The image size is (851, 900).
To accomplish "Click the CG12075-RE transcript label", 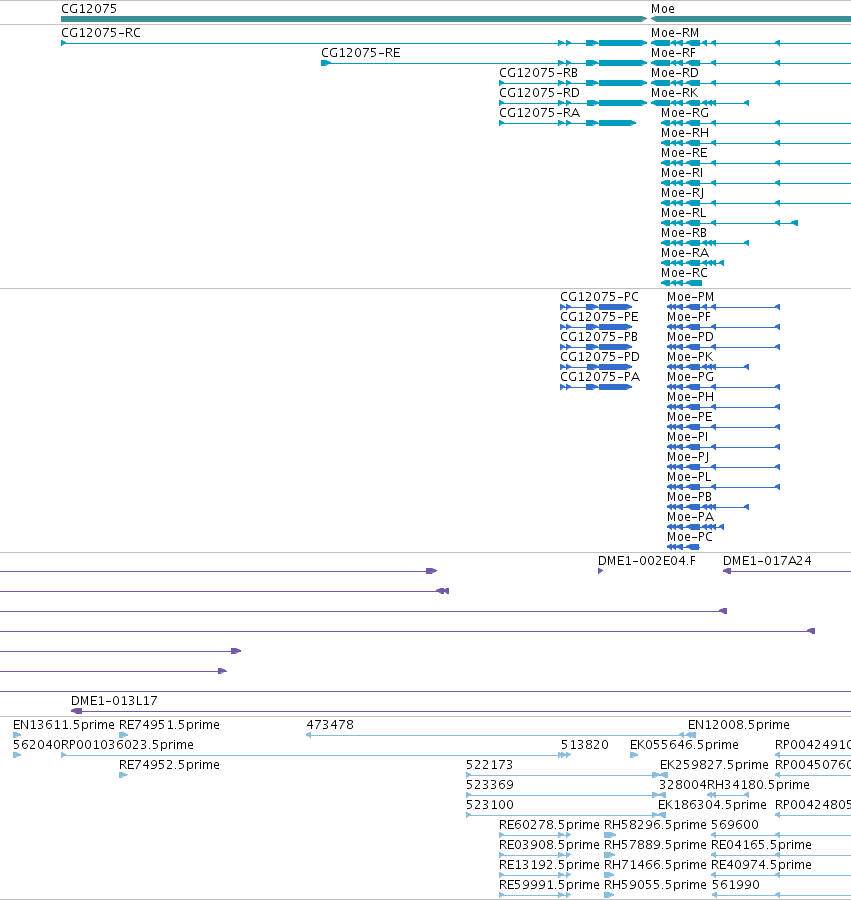I will [361, 53].
